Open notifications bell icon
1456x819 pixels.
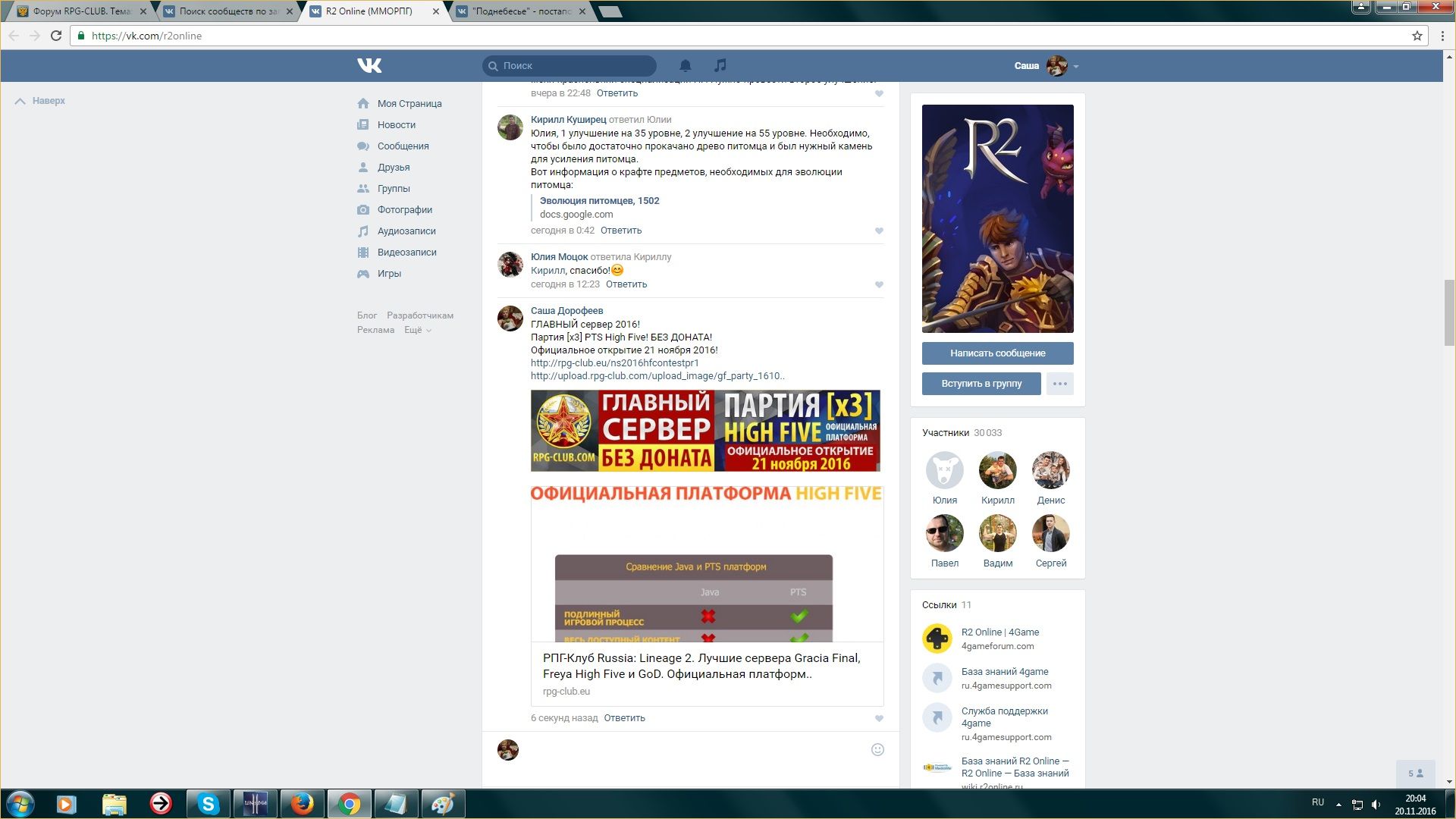(685, 66)
